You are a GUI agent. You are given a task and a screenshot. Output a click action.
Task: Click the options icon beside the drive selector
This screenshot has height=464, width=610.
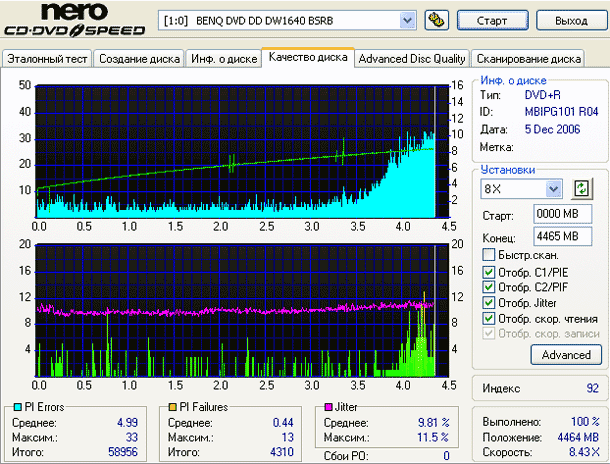pos(436,20)
